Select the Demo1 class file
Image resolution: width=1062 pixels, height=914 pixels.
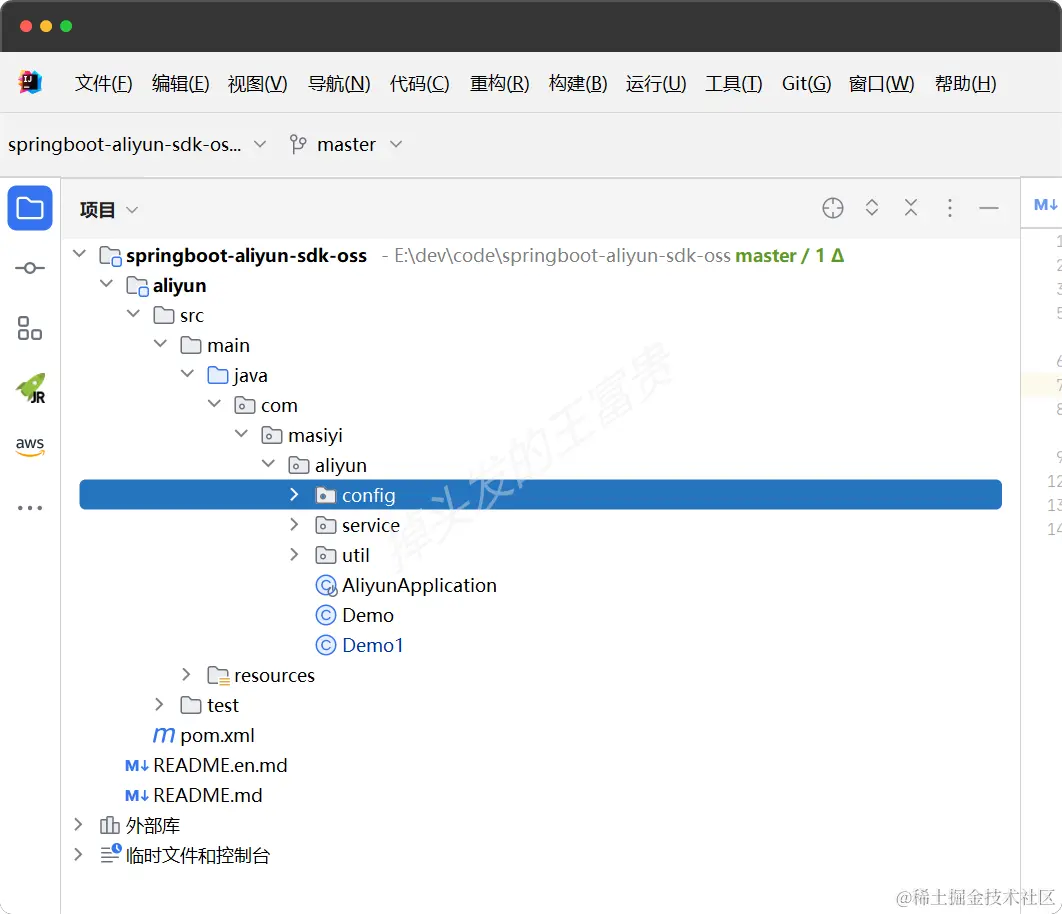(x=373, y=645)
